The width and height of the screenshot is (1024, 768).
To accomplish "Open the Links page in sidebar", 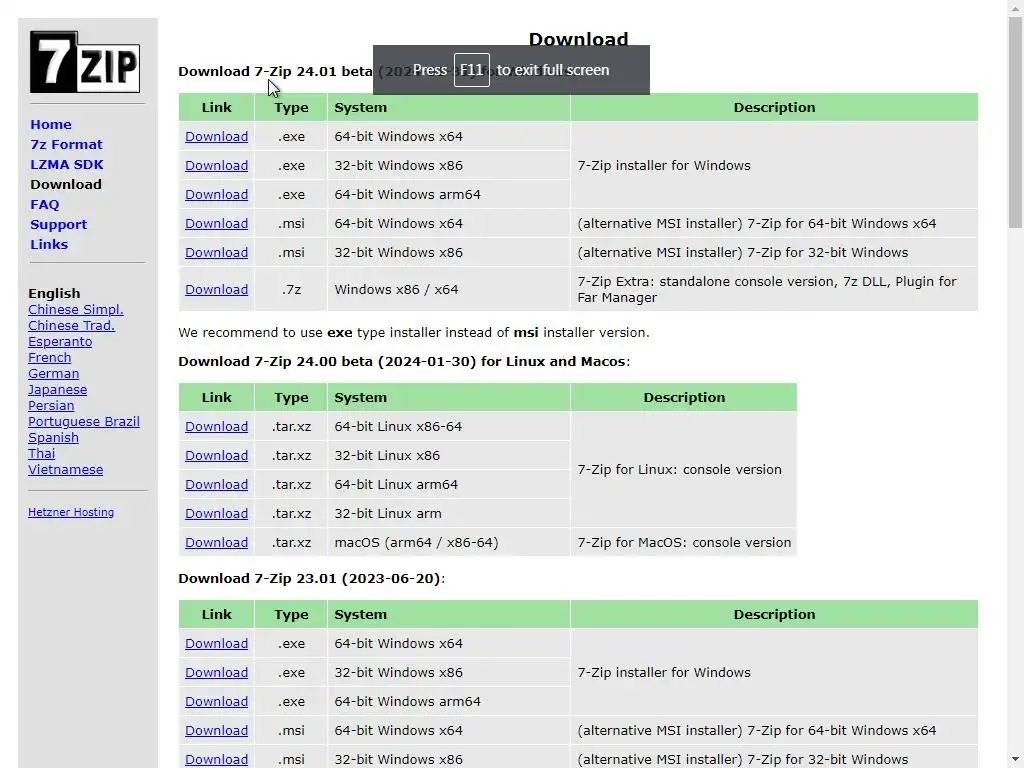I will (49, 244).
